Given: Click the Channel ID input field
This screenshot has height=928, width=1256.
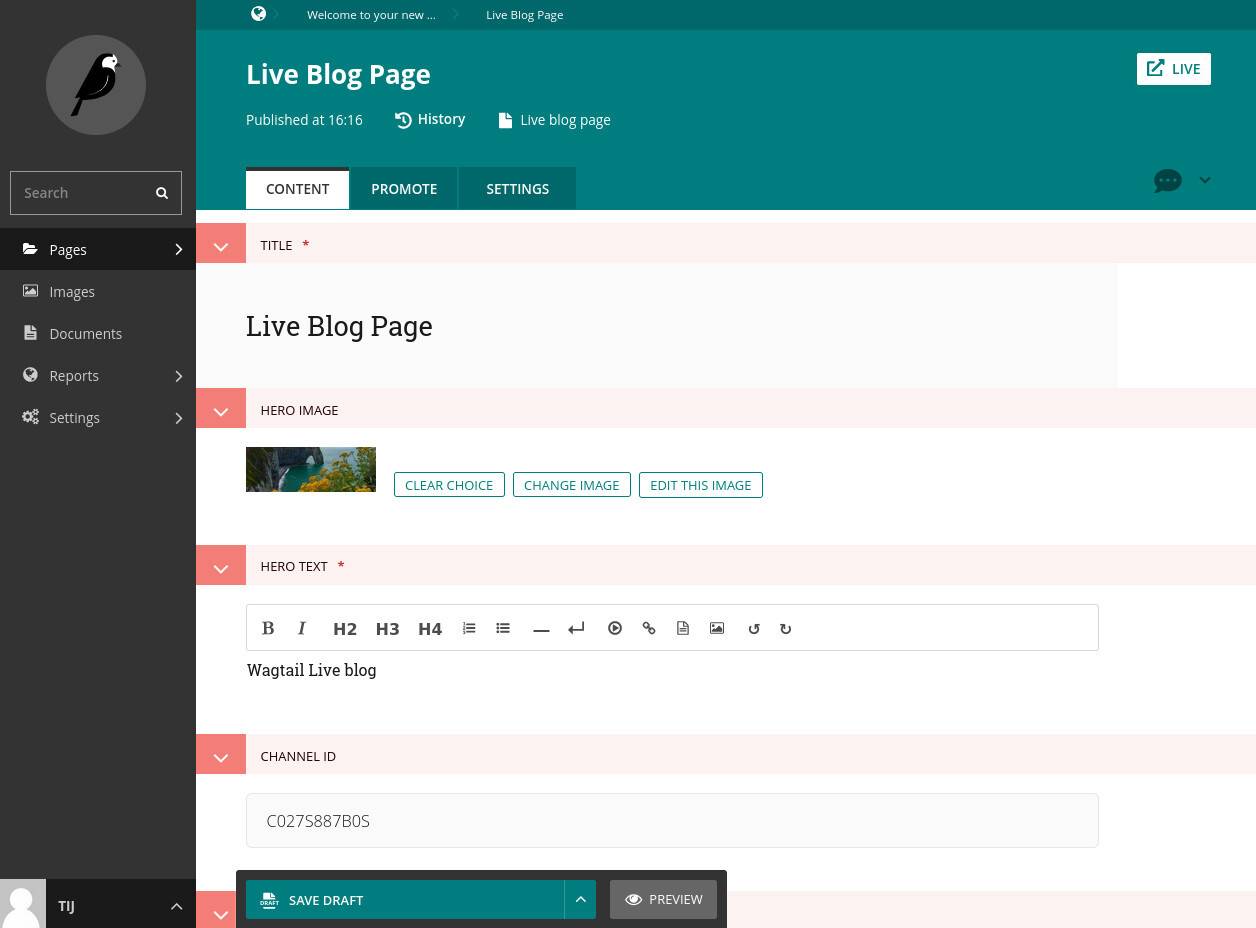Looking at the screenshot, I should click(x=672, y=821).
